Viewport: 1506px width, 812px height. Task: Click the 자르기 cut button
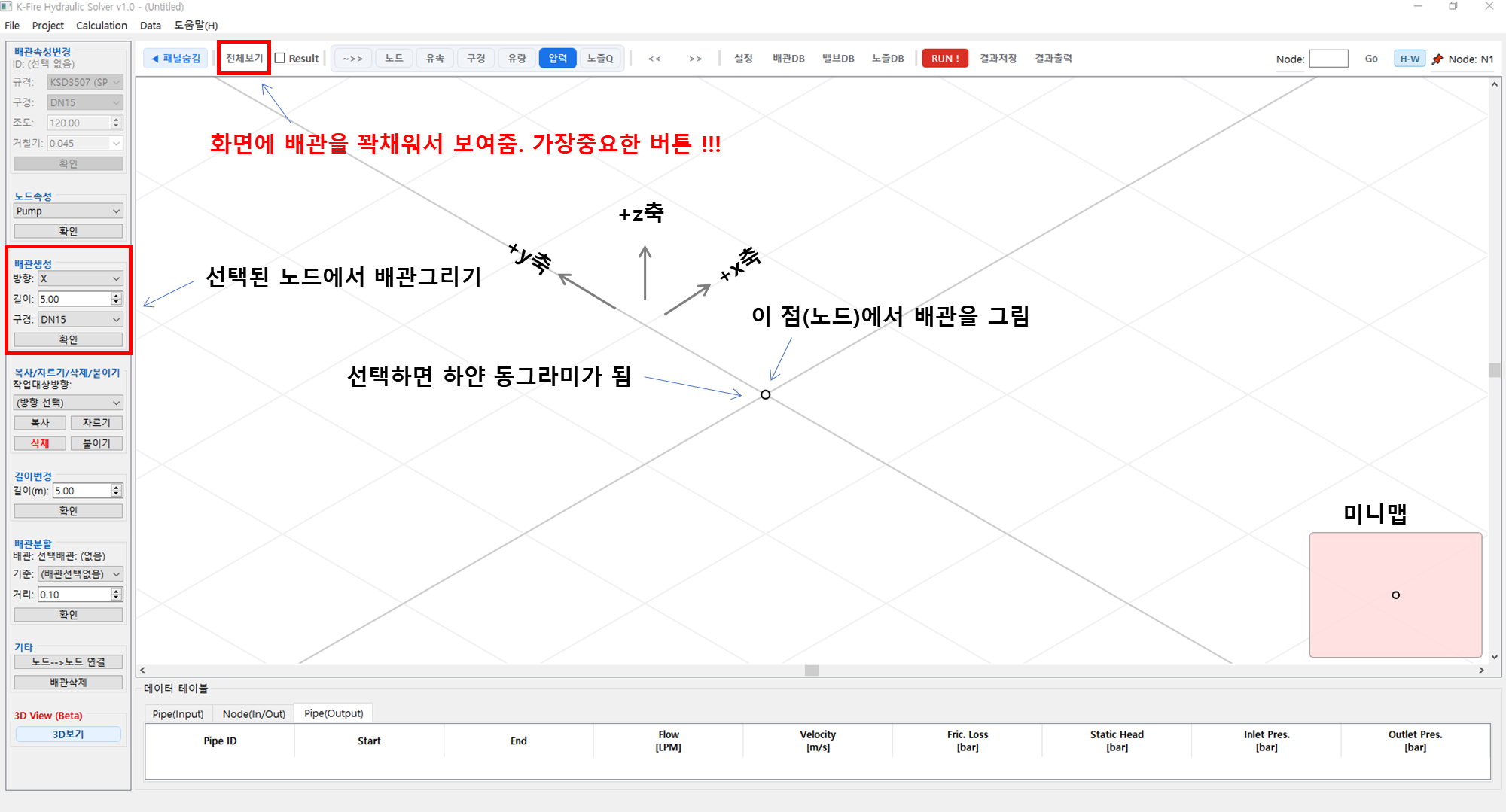tap(96, 423)
